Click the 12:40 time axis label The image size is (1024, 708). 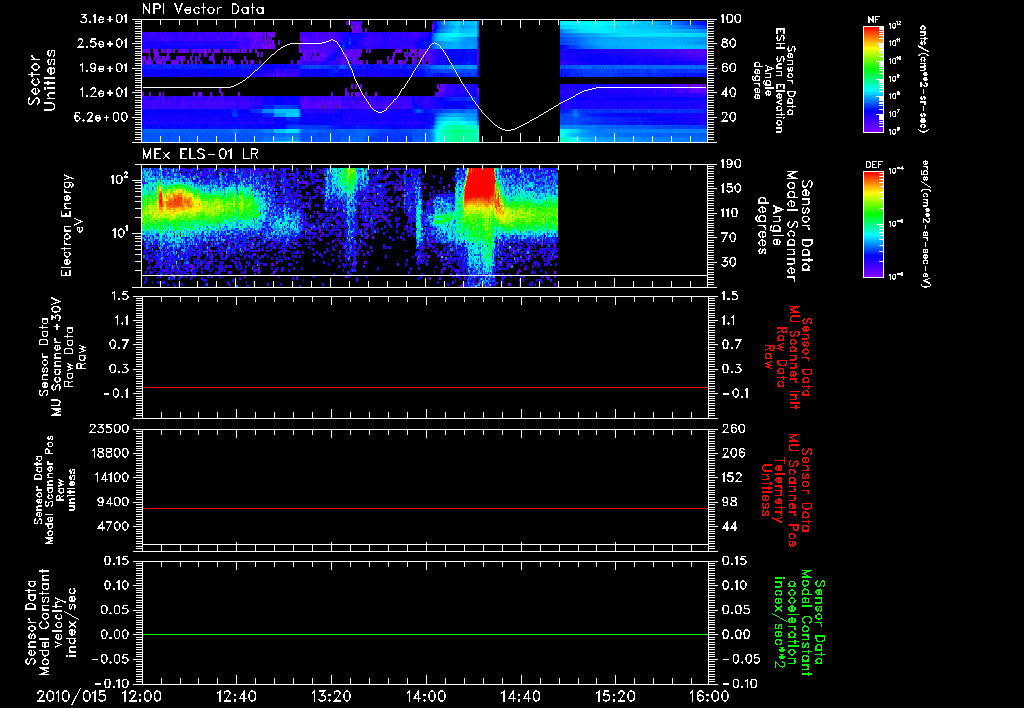click(236, 696)
